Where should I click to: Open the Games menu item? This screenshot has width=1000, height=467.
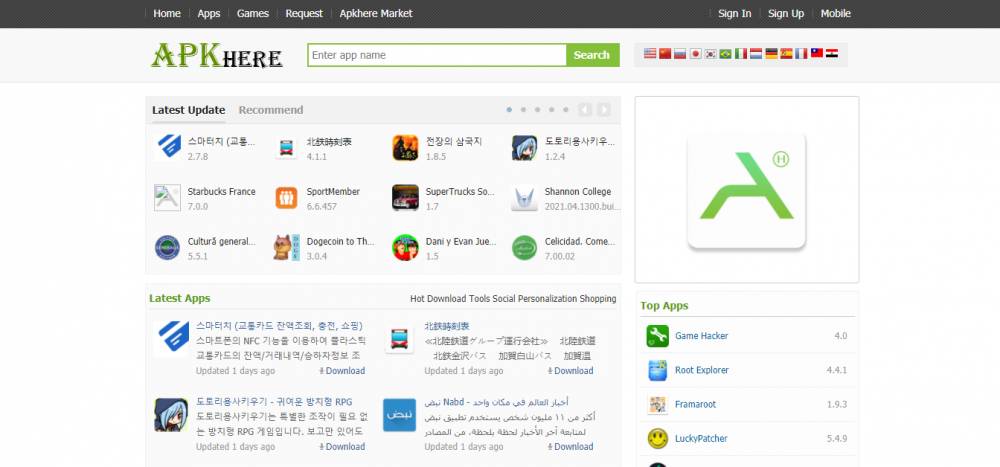[x=253, y=13]
